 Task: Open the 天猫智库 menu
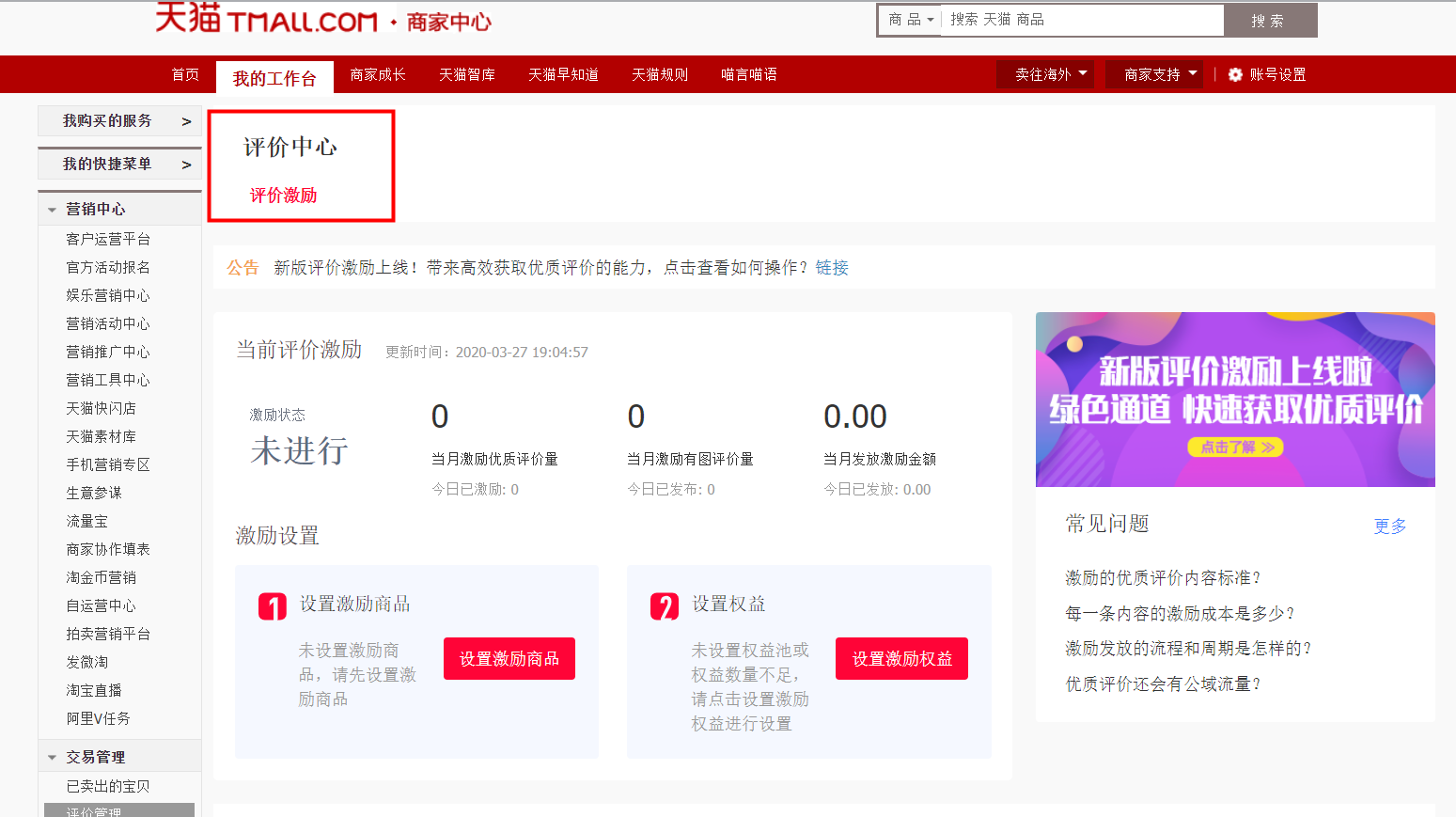coord(467,74)
